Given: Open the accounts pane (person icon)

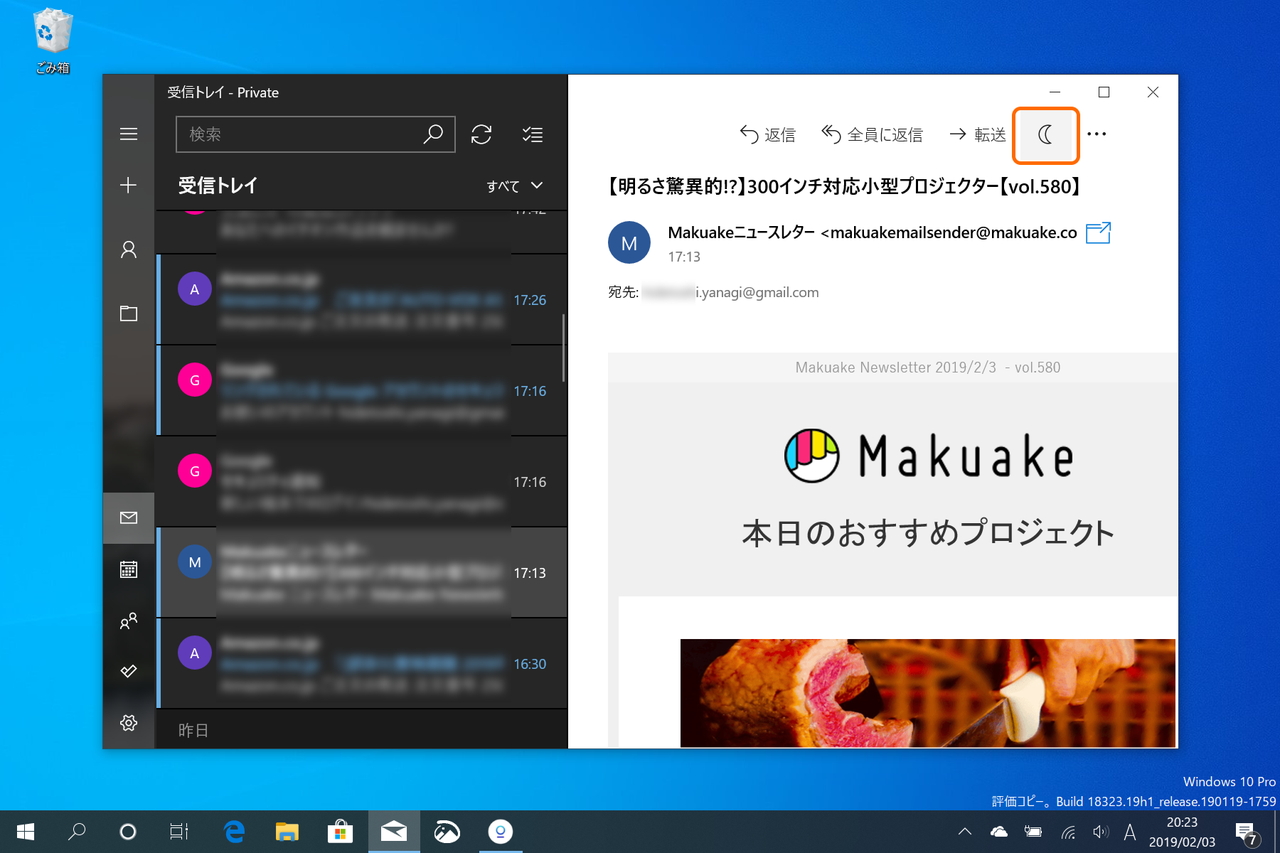Looking at the screenshot, I should (x=128, y=249).
